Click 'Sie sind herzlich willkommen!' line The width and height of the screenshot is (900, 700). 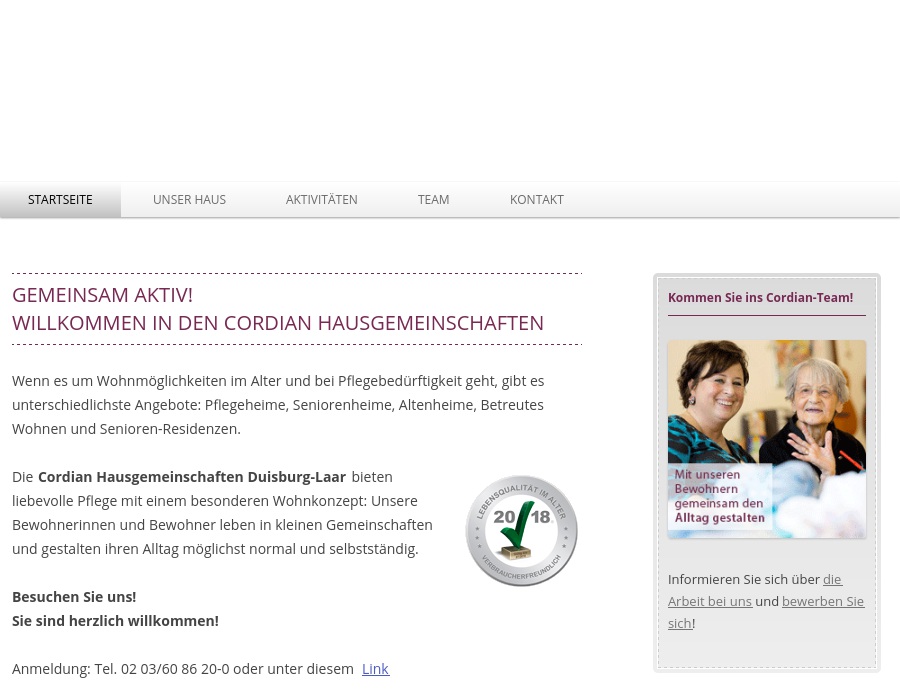point(115,620)
